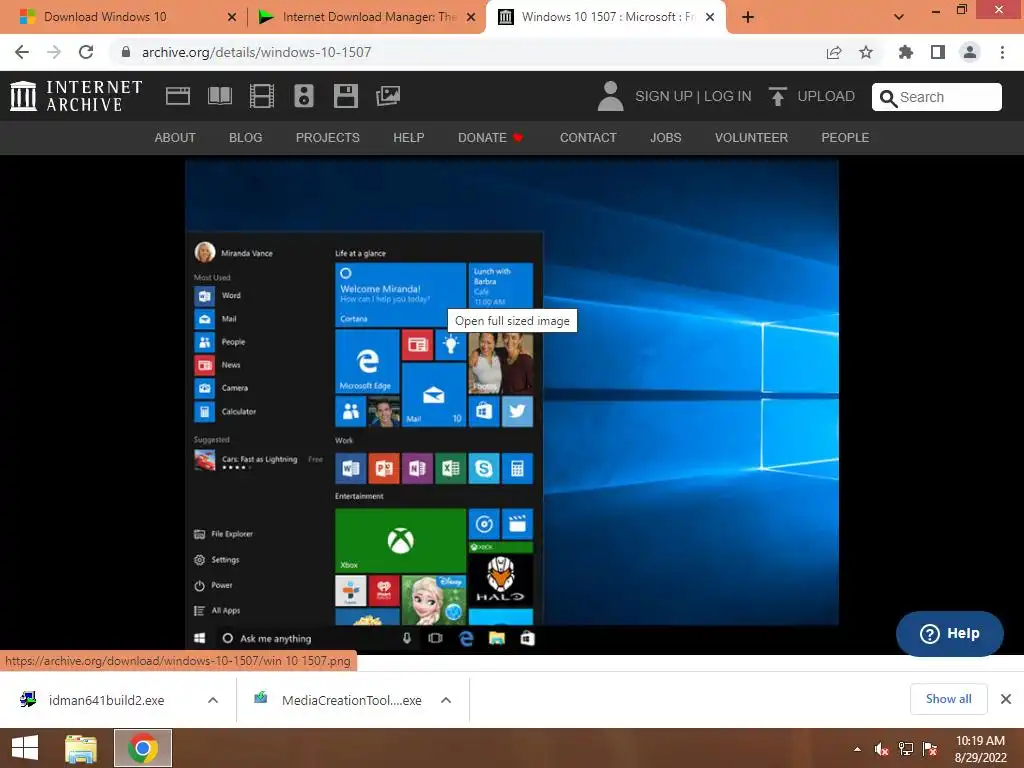Screen dimensions: 1024x768
Task: Open File Explorer from taskbar
Action: (81, 748)
